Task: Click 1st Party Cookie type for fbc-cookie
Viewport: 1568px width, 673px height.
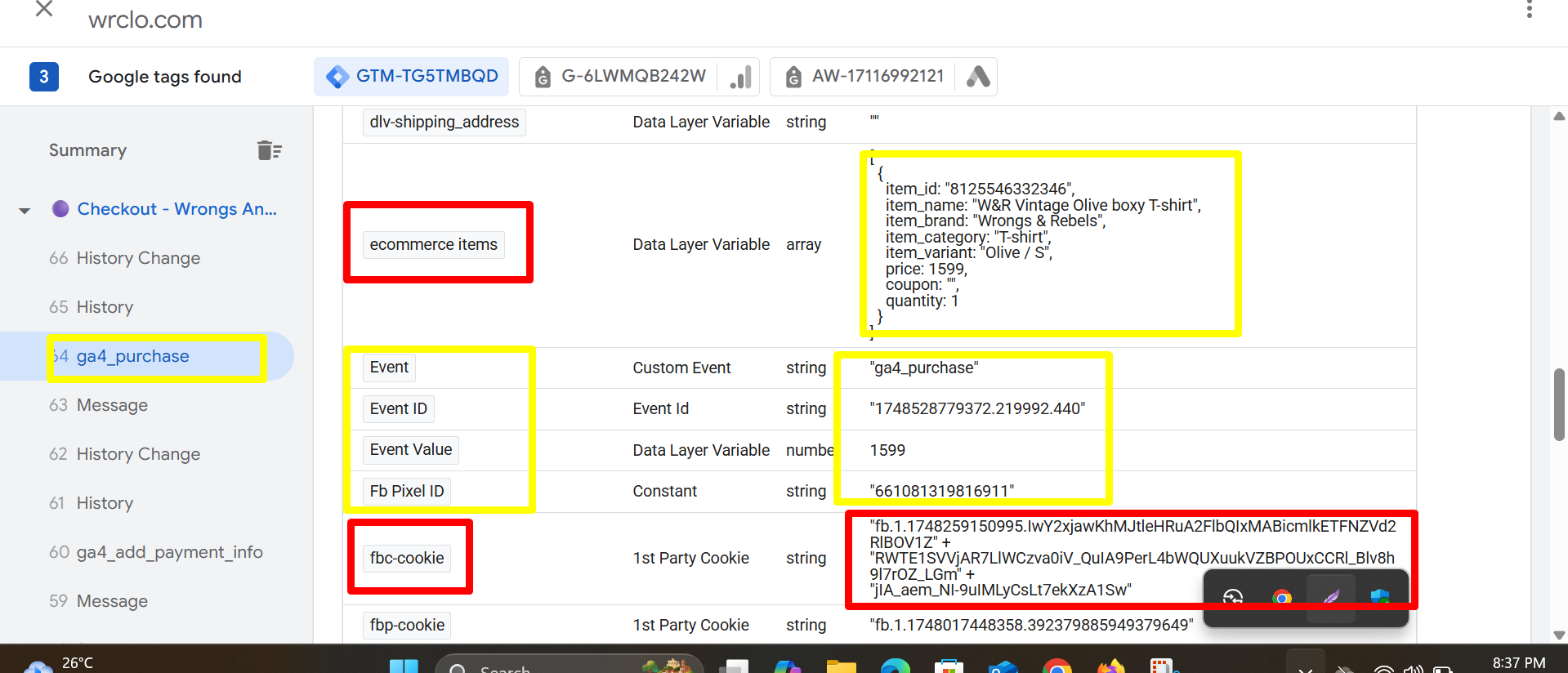Action: (x=690, y=558)
